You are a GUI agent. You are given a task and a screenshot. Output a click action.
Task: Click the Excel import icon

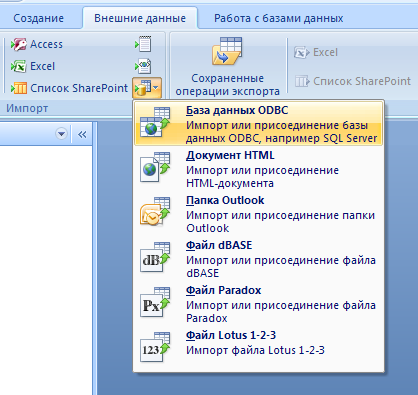pos(18,66)
